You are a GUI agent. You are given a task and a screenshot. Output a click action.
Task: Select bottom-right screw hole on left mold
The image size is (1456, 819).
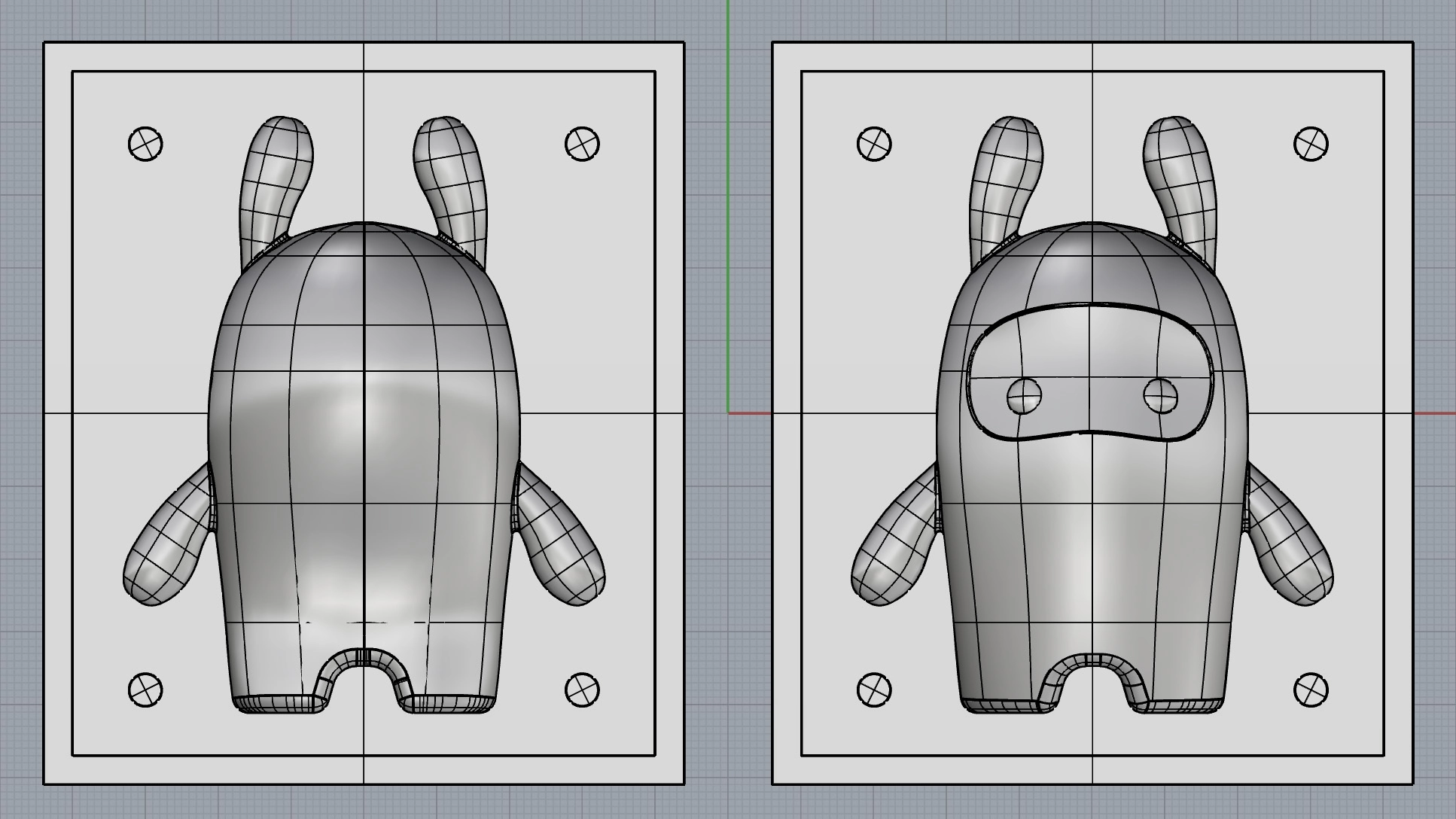pyautogui.click(x=582, y=690)
